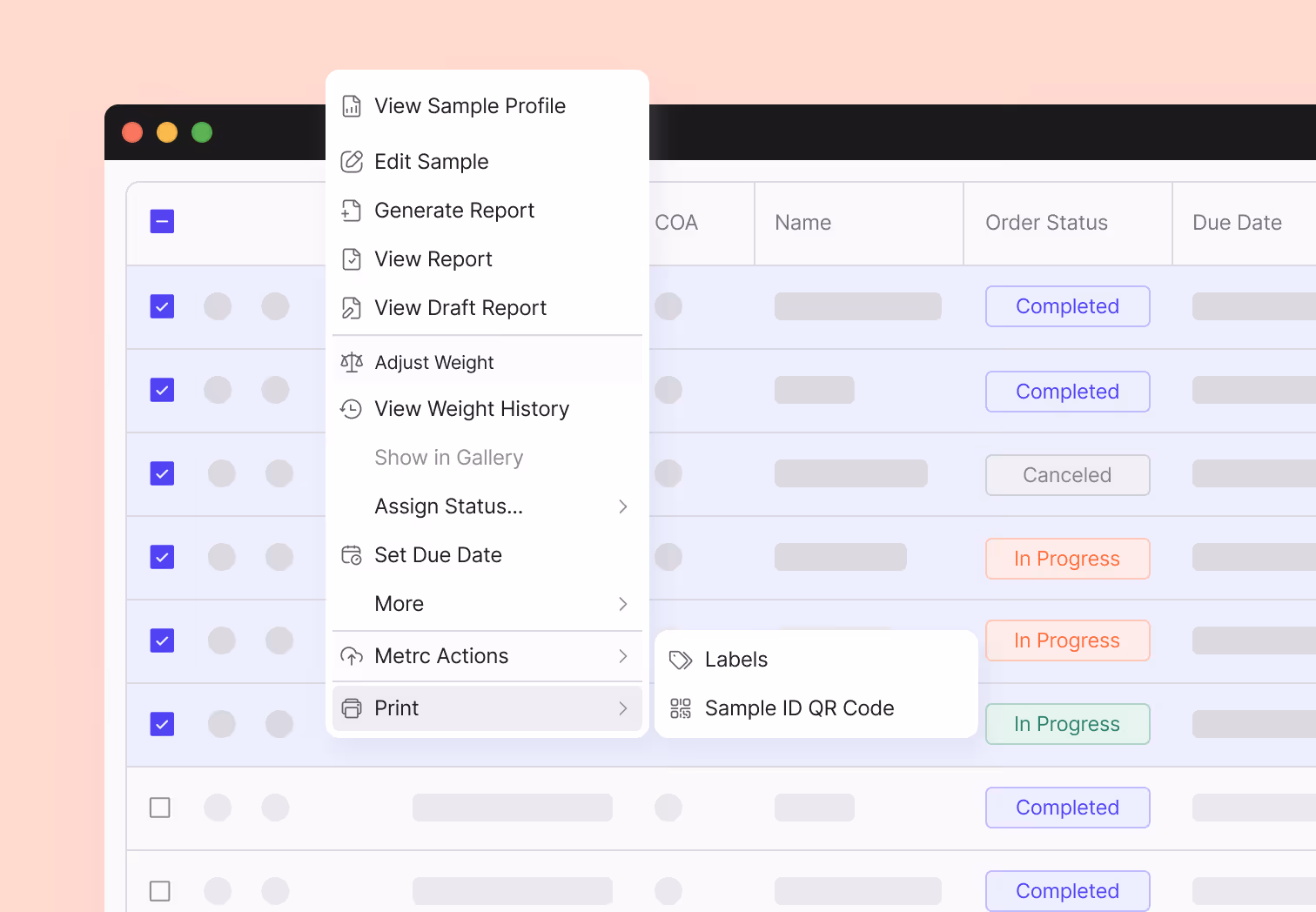Click the Canceled status badge

pos(1067,474)
